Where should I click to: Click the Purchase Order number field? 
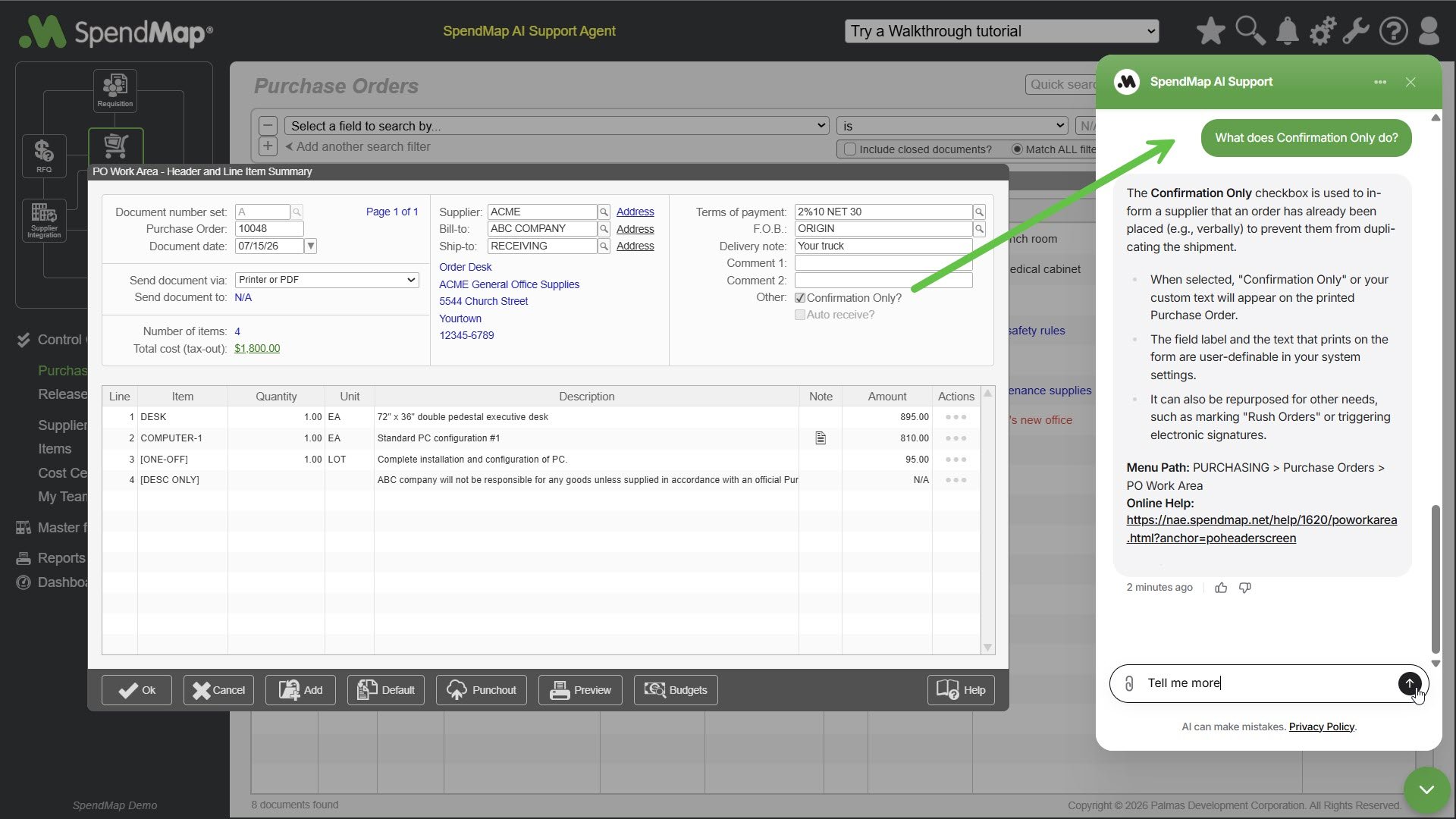(269, 229)
